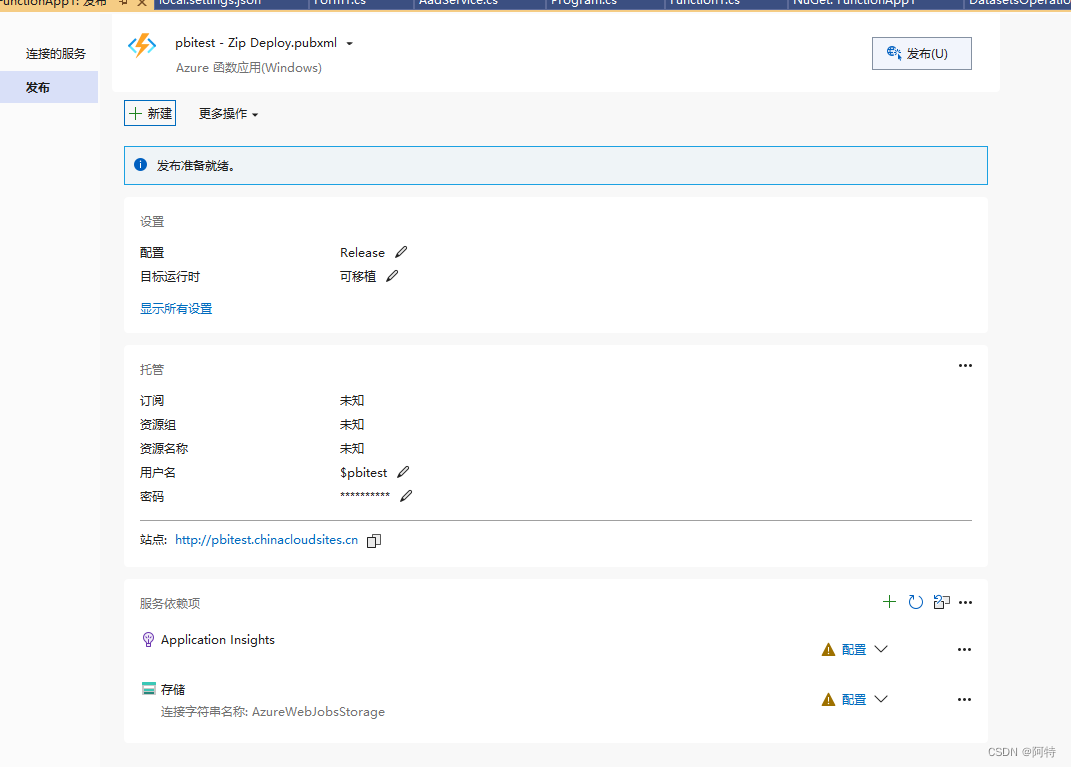Copy the site URL with copy icon

pos(374,541)
